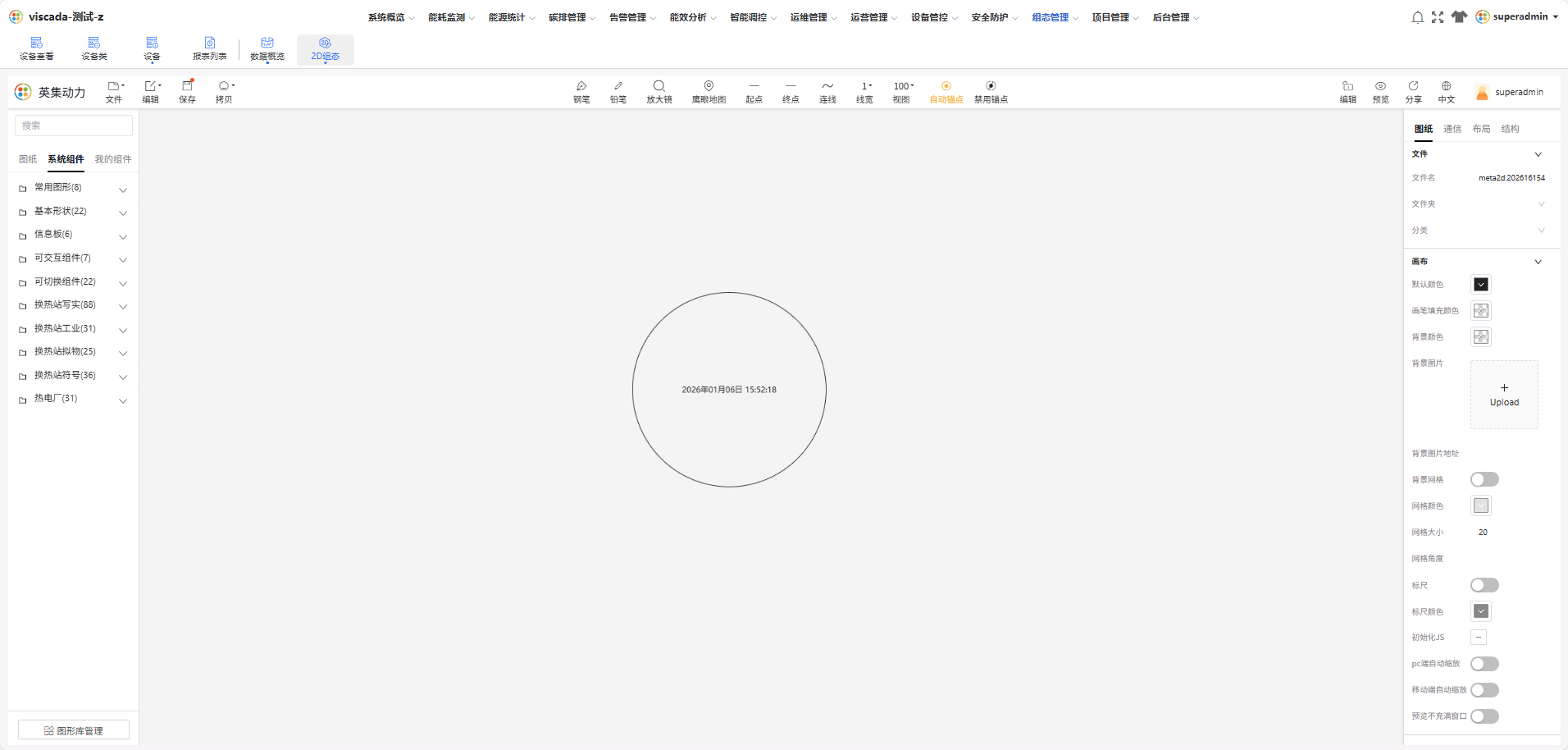Viewport: 1568px width, 750px height.
Task: Open 设备查看 shortcut
Action: click(x=37, y=49)
